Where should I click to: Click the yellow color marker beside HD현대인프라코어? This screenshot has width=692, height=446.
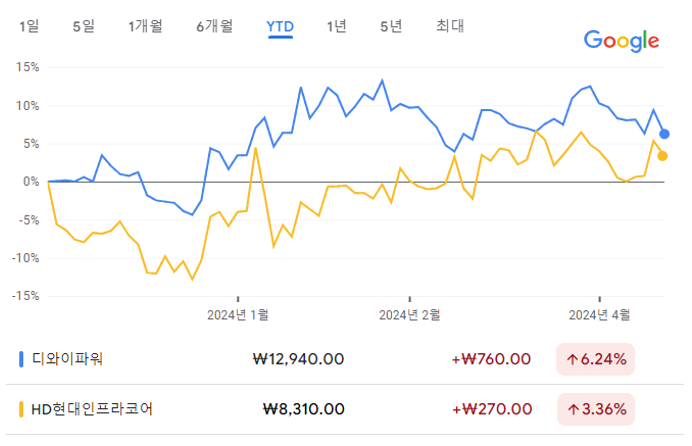[21, 409]
